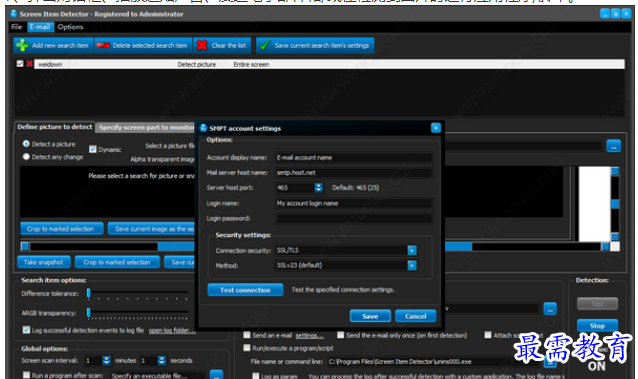
Task: Adjust the Difference tolerance slider
Action: click(88, 293)
